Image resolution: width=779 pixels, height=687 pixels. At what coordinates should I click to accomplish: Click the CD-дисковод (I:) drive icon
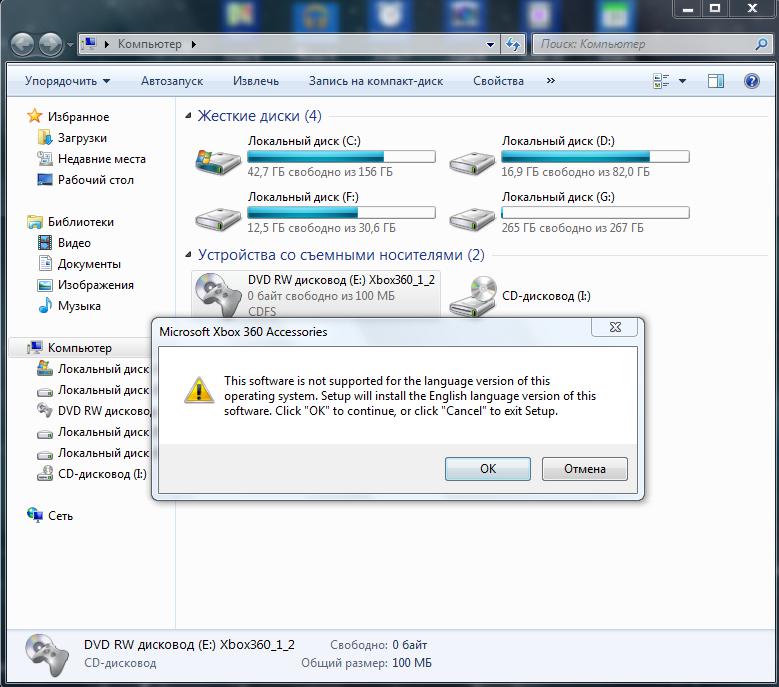[472, 297]
